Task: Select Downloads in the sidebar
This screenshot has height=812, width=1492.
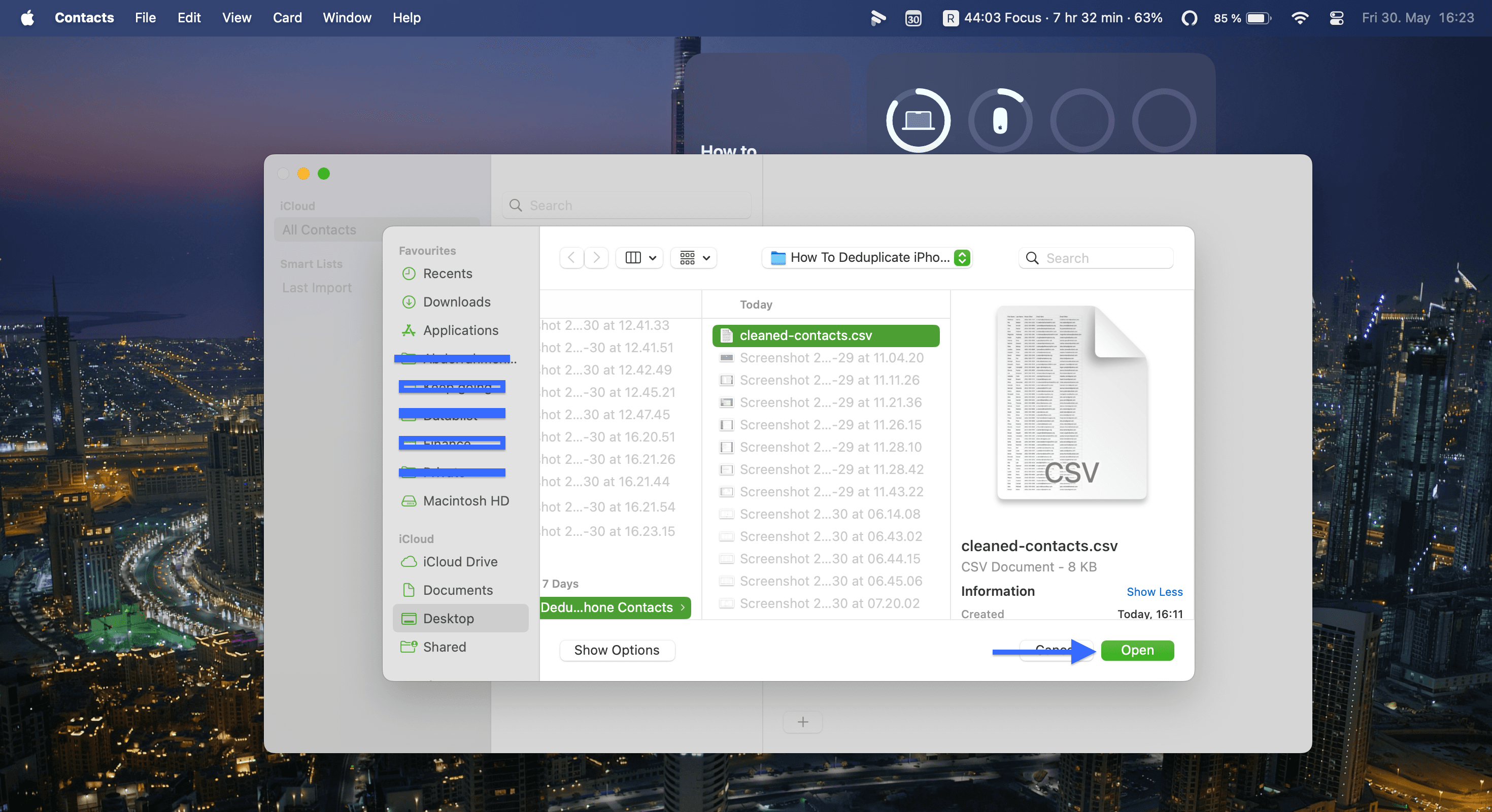Action: pos(457,302)
